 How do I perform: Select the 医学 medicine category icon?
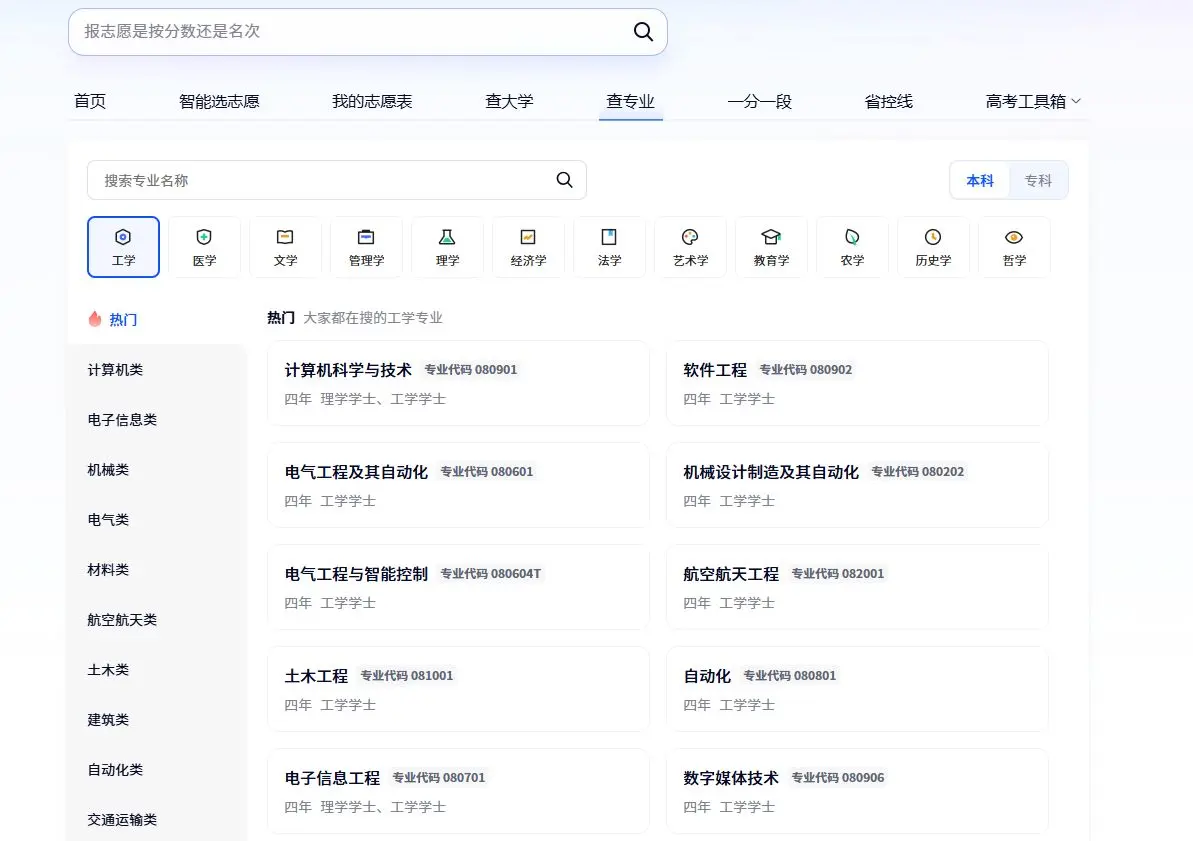coord(204,247)
